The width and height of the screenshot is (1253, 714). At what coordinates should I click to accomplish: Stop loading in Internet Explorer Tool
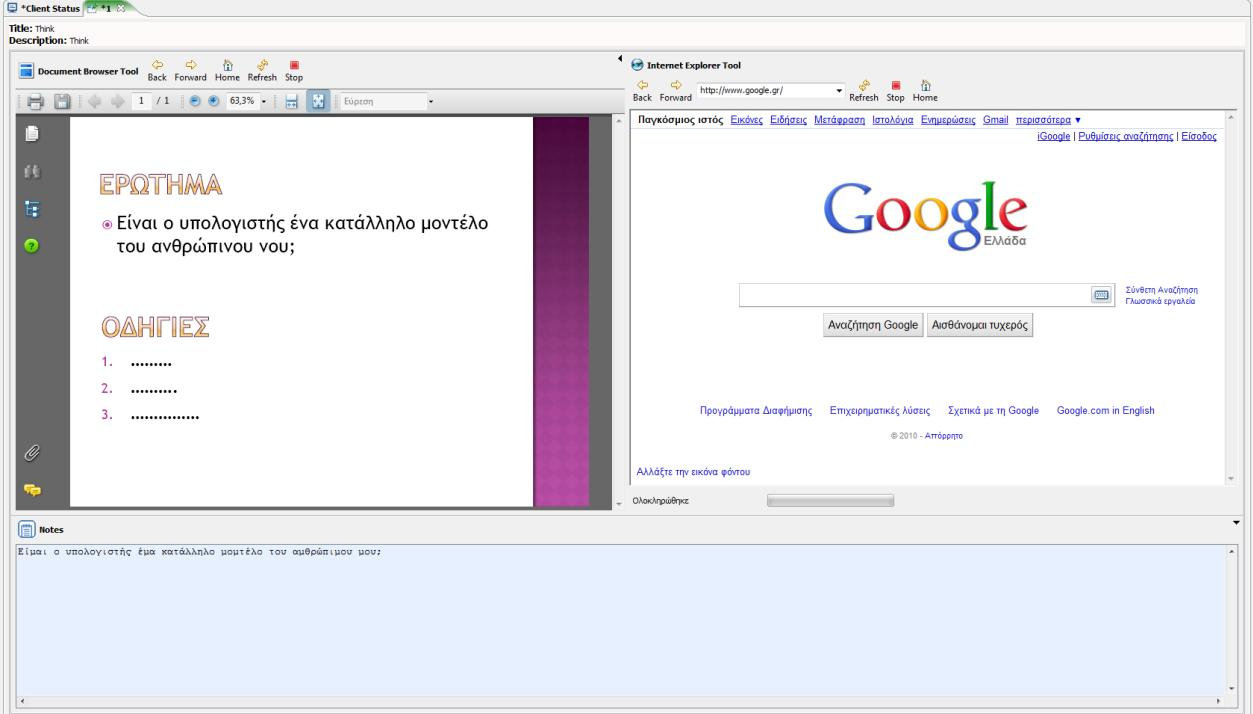[x=895, y=92]
